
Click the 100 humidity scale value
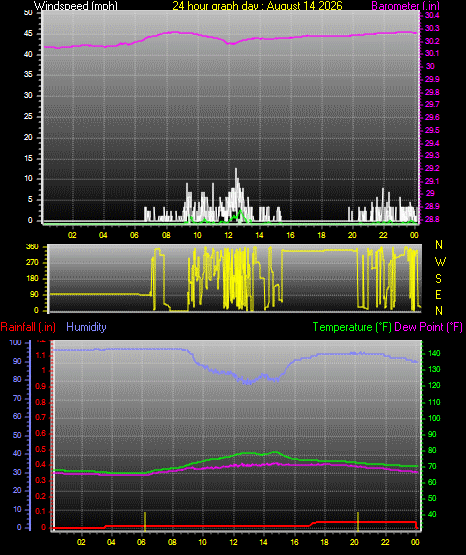click(15, 342)
